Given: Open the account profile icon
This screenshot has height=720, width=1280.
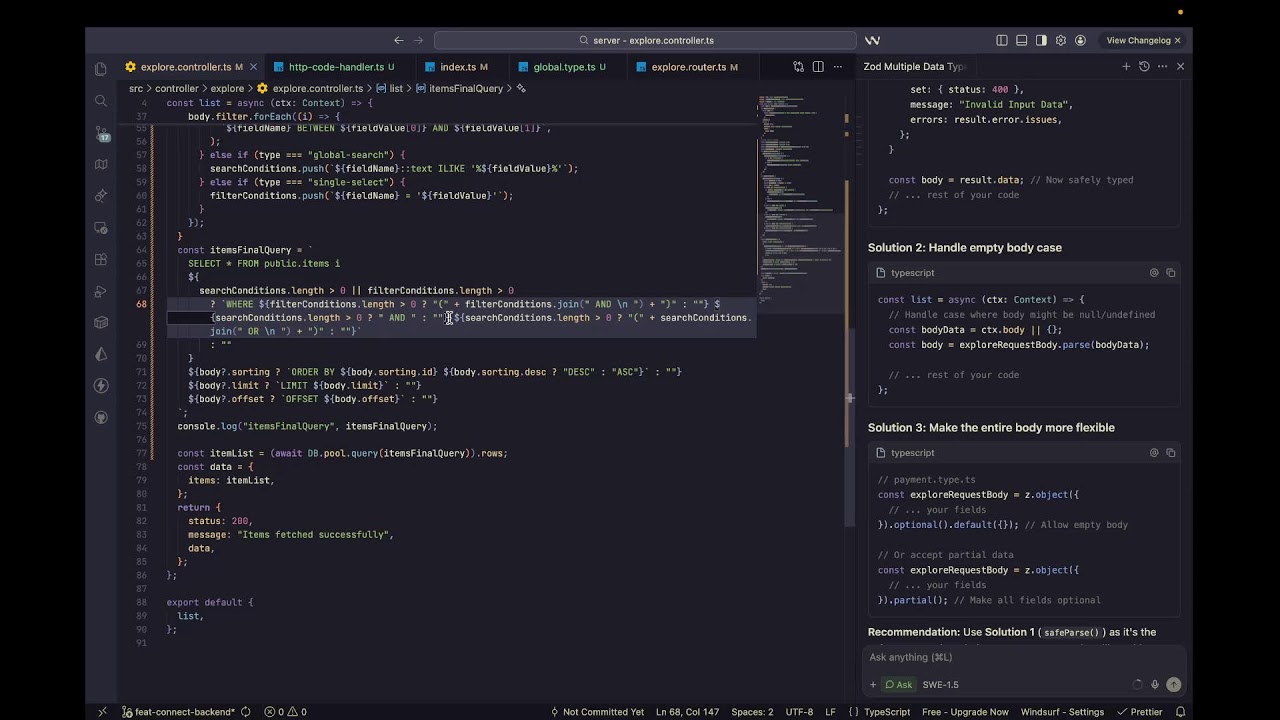Looking at the screenshot, I should point(1080,41).
